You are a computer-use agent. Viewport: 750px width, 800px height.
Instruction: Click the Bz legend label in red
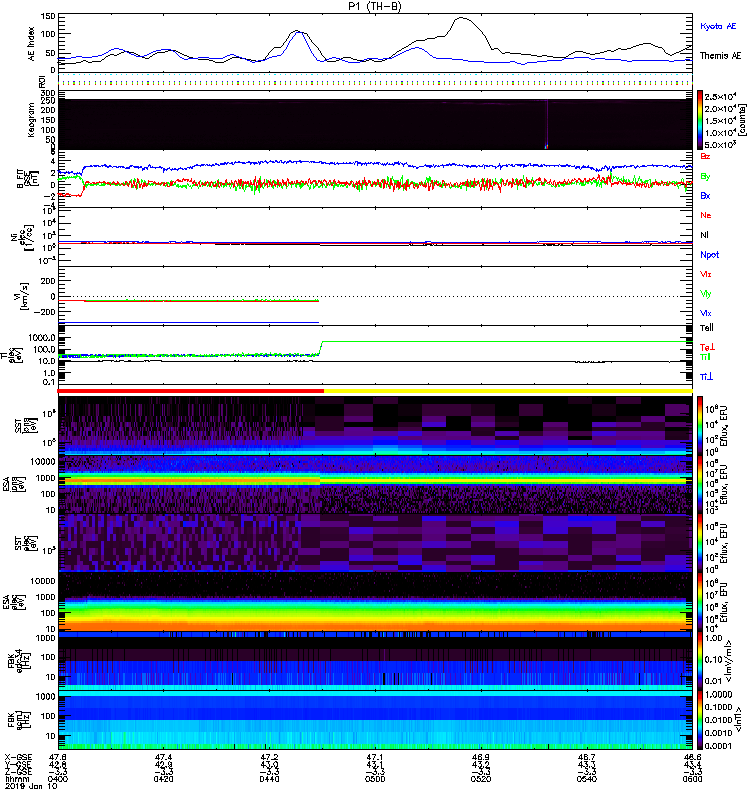click(705, 156)
